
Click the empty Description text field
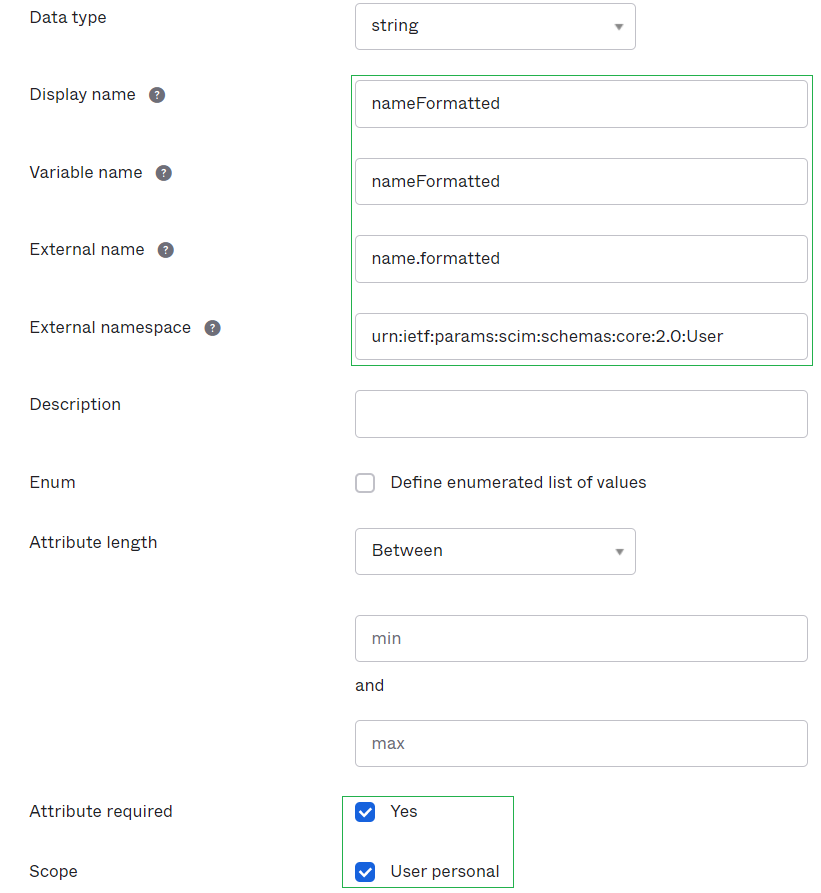click(x=580, y=414)
